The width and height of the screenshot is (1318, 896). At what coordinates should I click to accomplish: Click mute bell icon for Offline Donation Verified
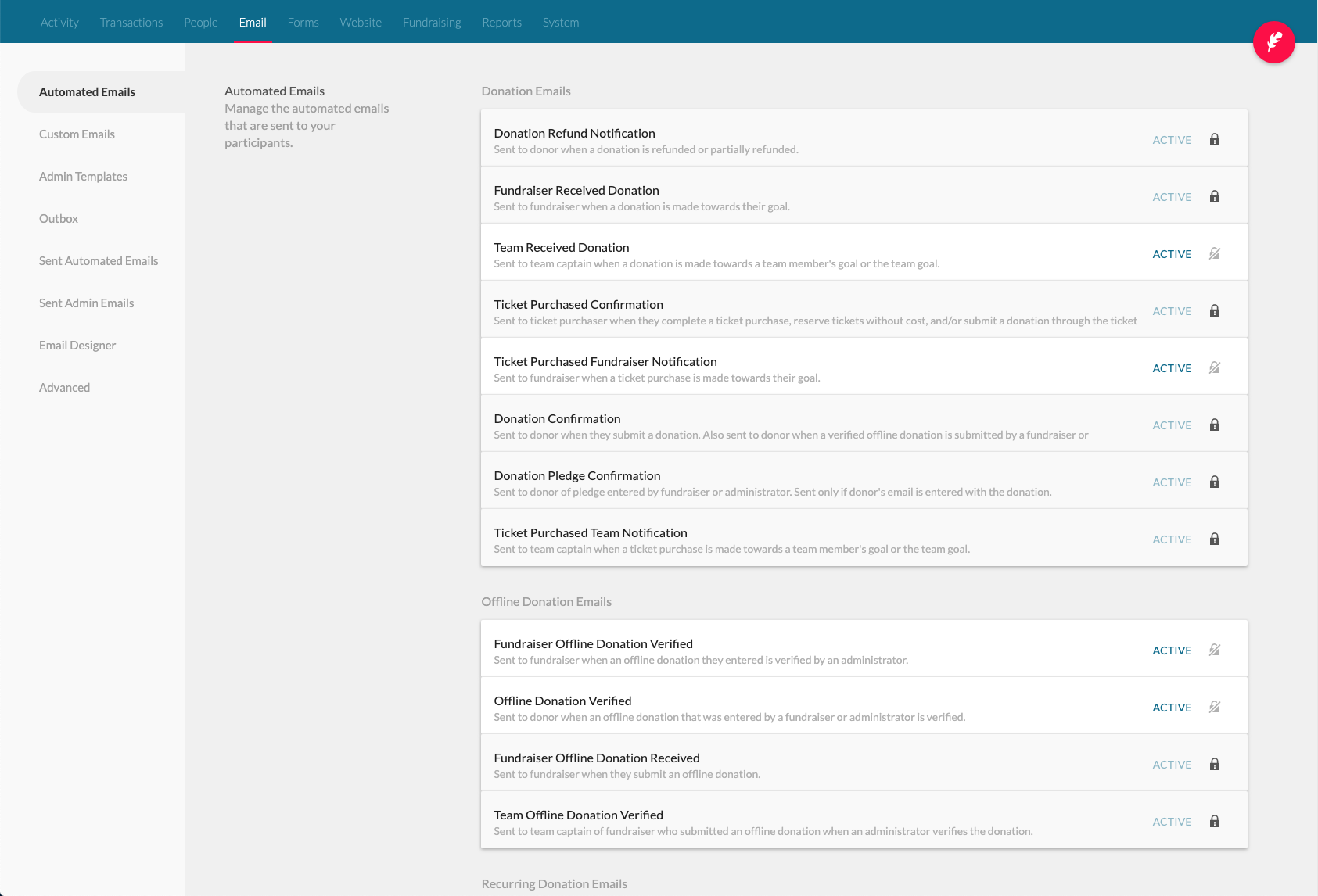(1215, 708)
